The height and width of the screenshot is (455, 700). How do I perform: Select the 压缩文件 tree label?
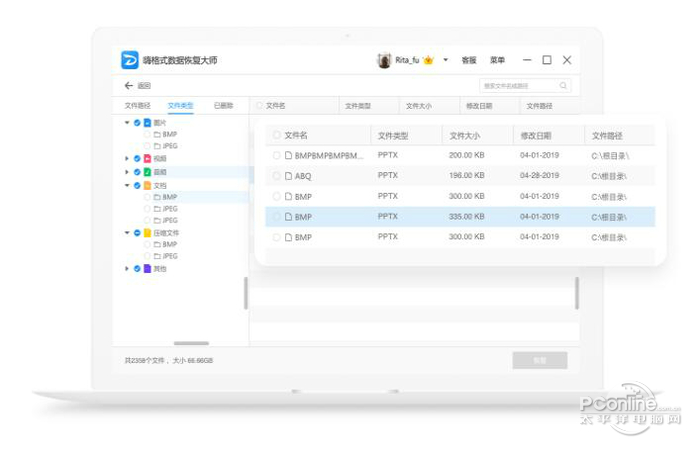click(166, 233)
